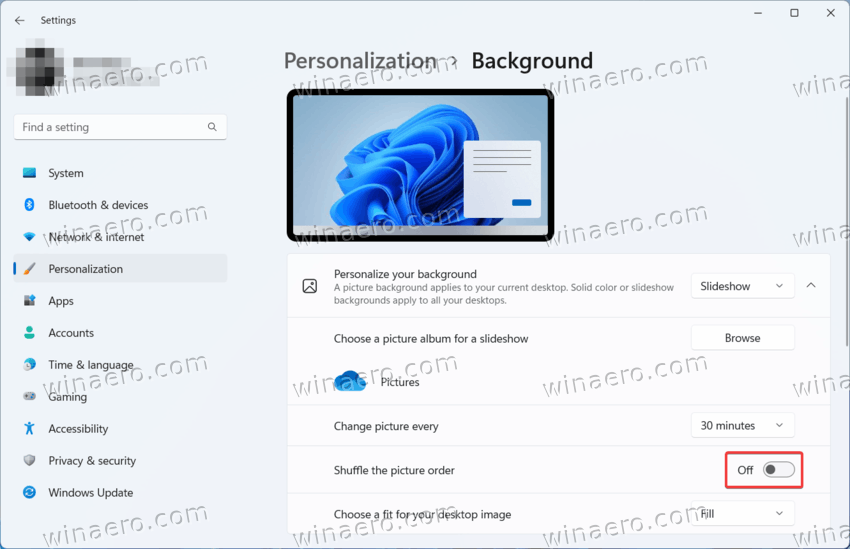850x549 pixels.
Task: Select the Personalization sidebar entry
Action: [120, 269]
